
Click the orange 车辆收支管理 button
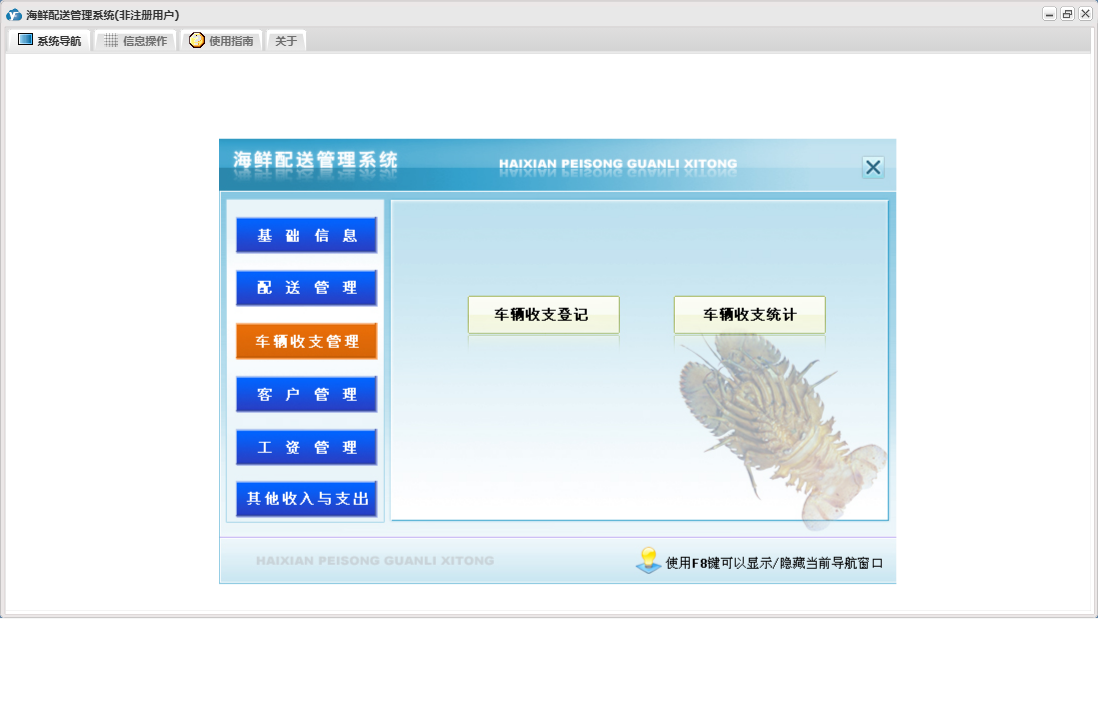[307, 341]
